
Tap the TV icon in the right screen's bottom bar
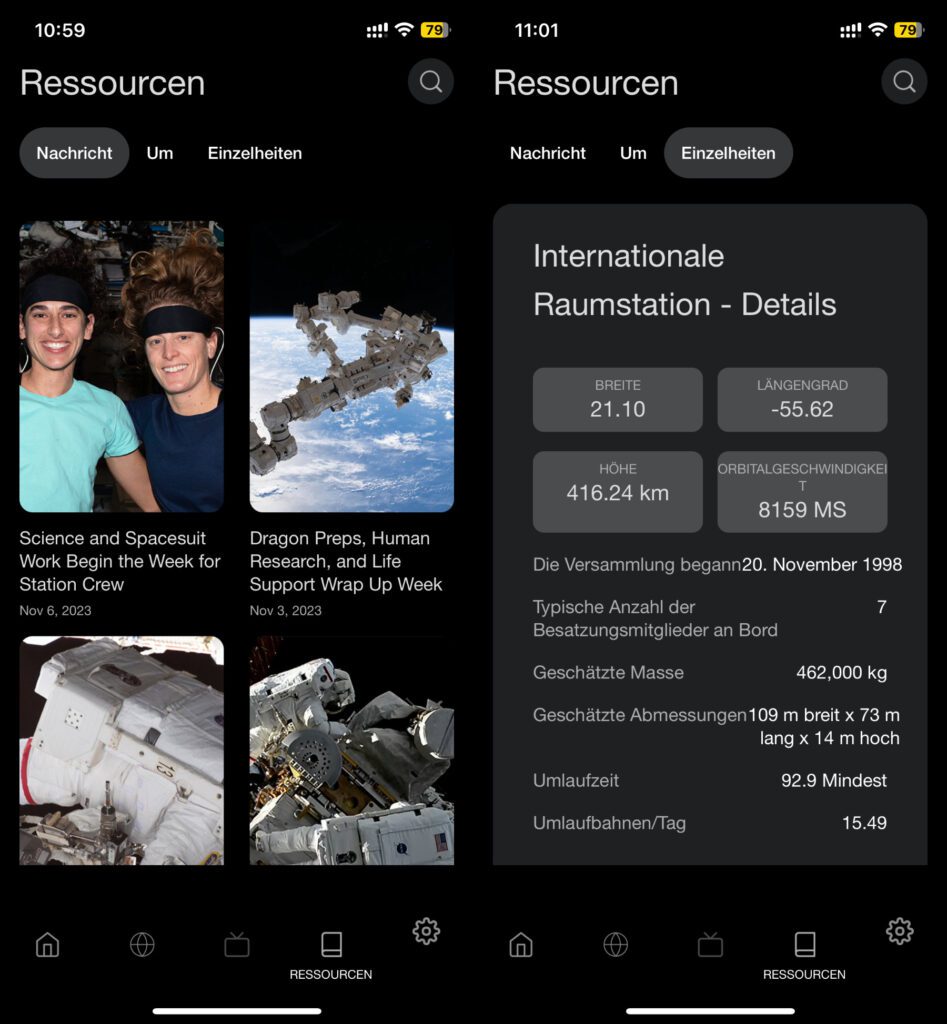coord(710,944)
